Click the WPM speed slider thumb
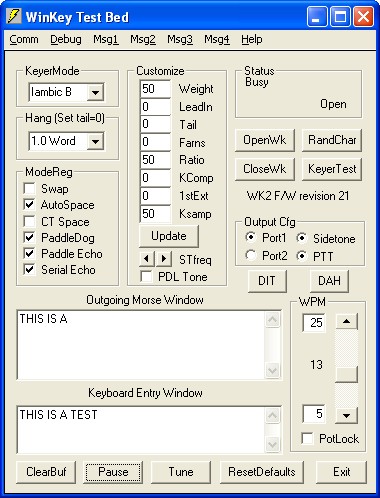 click(346, 374)
